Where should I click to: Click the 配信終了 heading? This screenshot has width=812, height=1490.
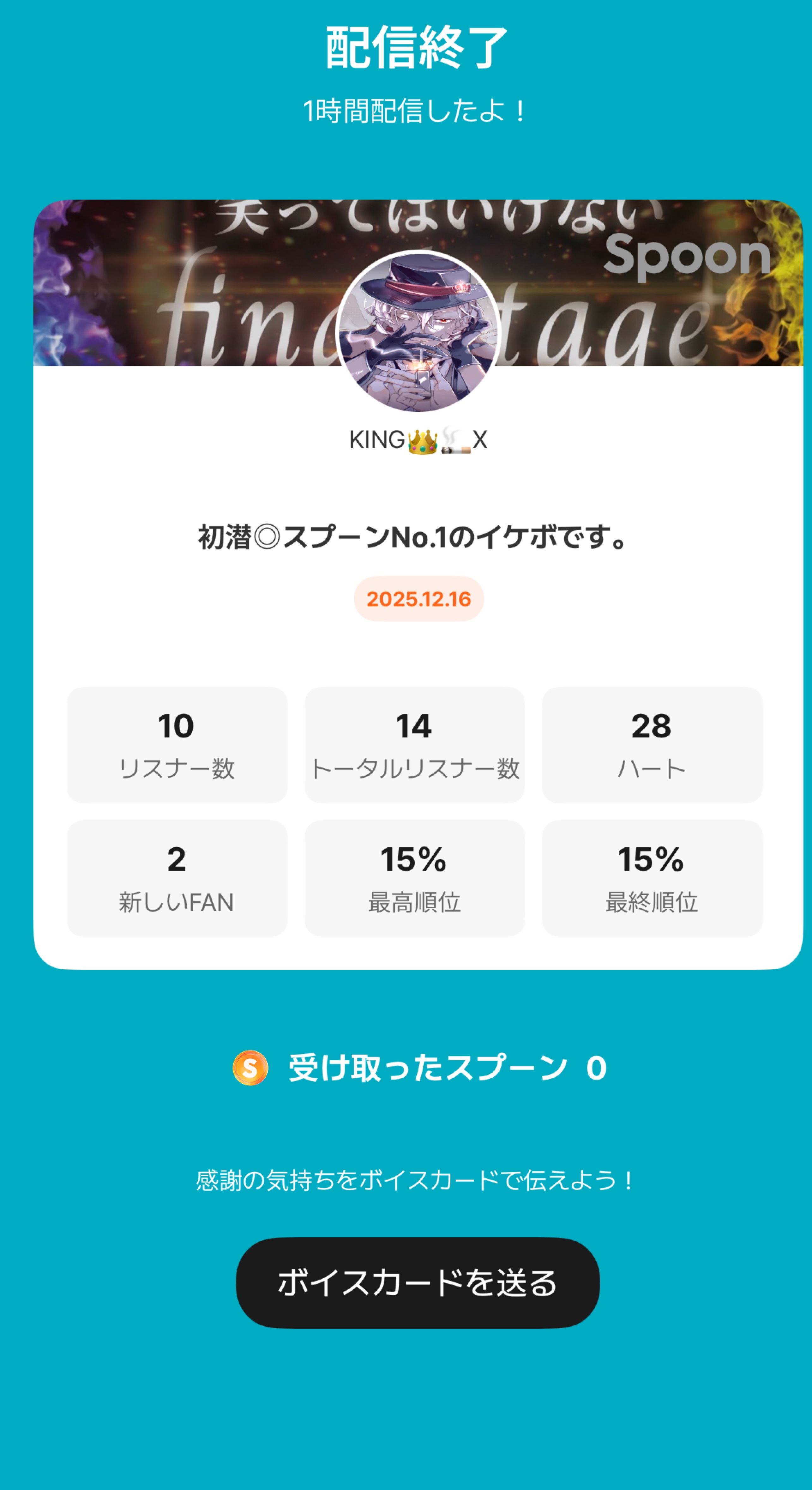pyautogui.click(x=416, y=47)
